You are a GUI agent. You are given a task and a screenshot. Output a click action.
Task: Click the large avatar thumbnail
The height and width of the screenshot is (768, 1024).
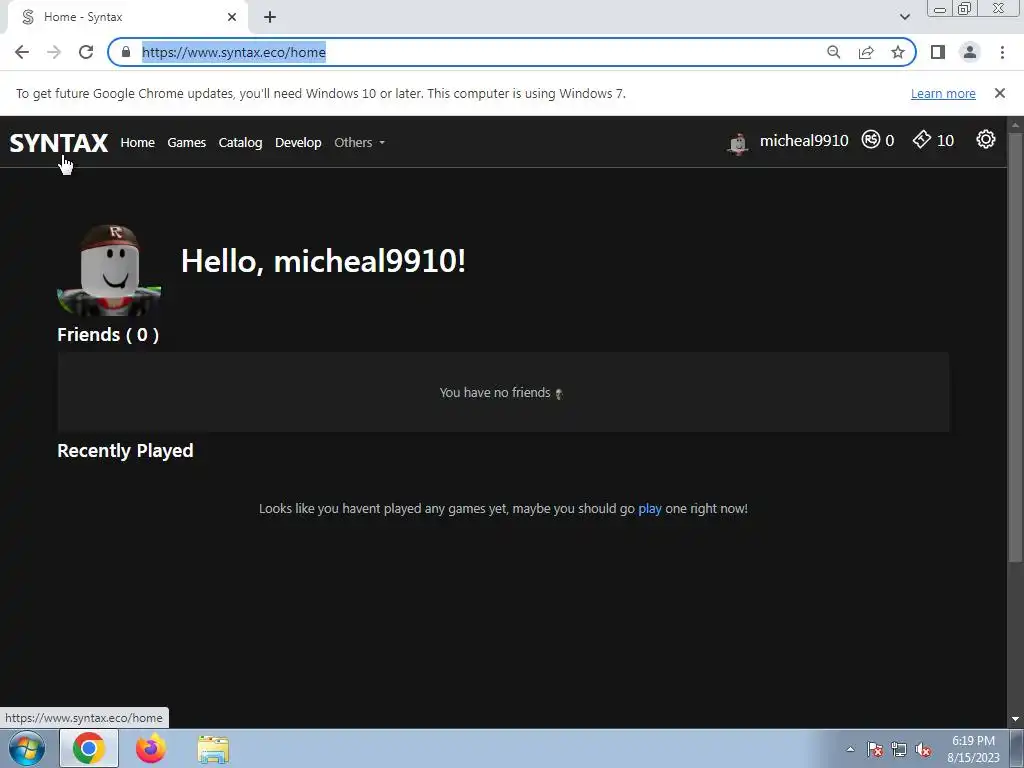tap(109, 270)
